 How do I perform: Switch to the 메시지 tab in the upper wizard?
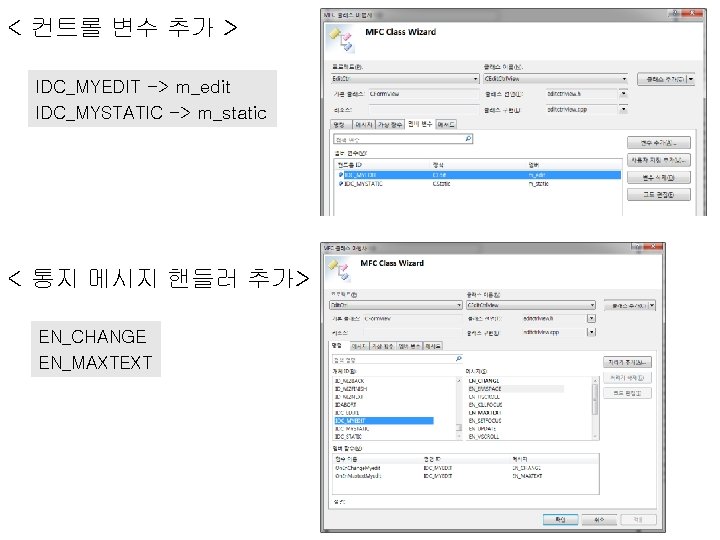364,124
